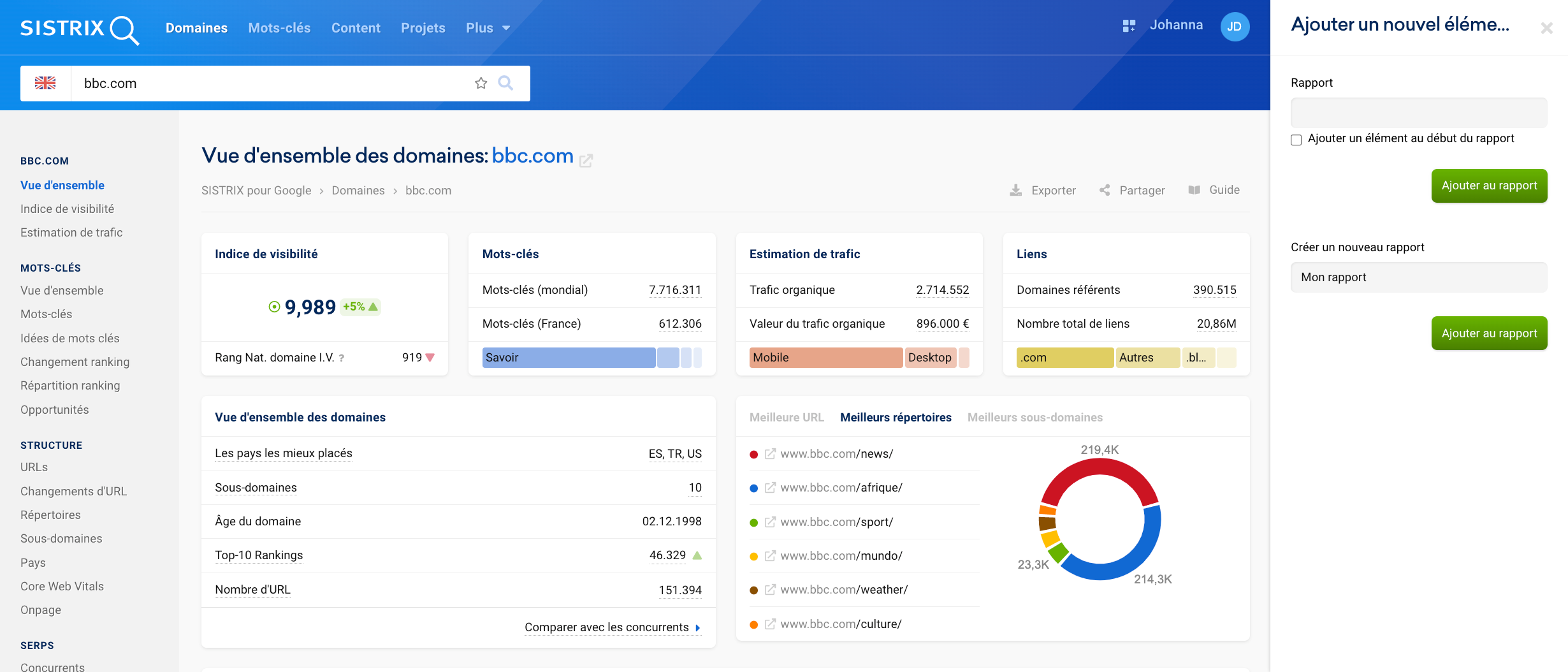The height and width of the screenshot is (672, 1568).
Task: Close the Ajouter un nouvel élément panel
Action: 1546,28
